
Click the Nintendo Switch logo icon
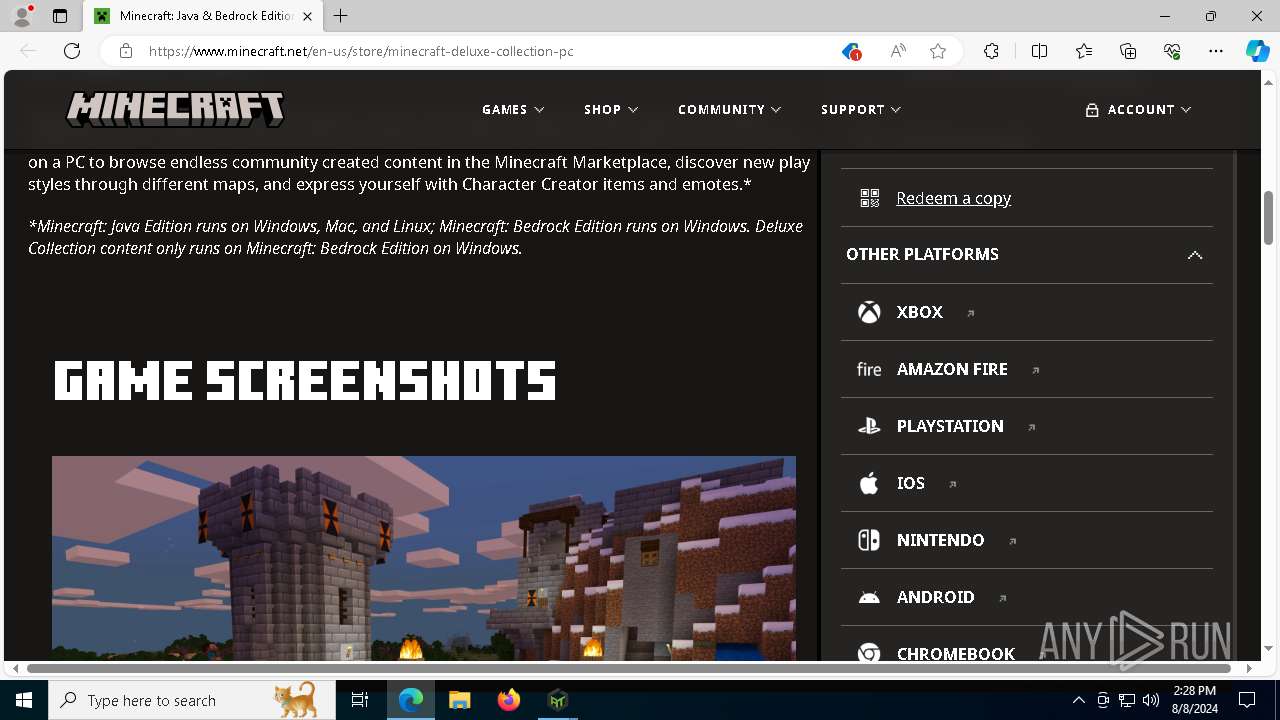point(869,540)
